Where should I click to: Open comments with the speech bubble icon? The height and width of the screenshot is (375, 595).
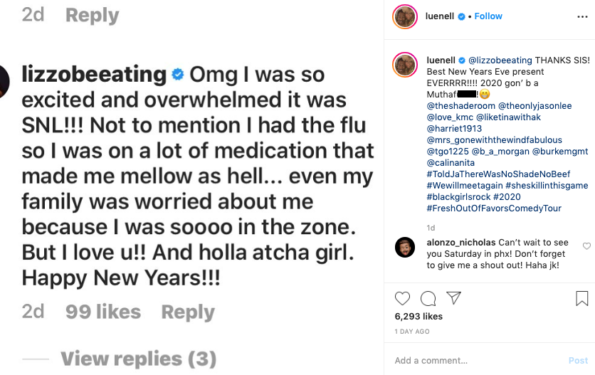(x=428, y=298)
